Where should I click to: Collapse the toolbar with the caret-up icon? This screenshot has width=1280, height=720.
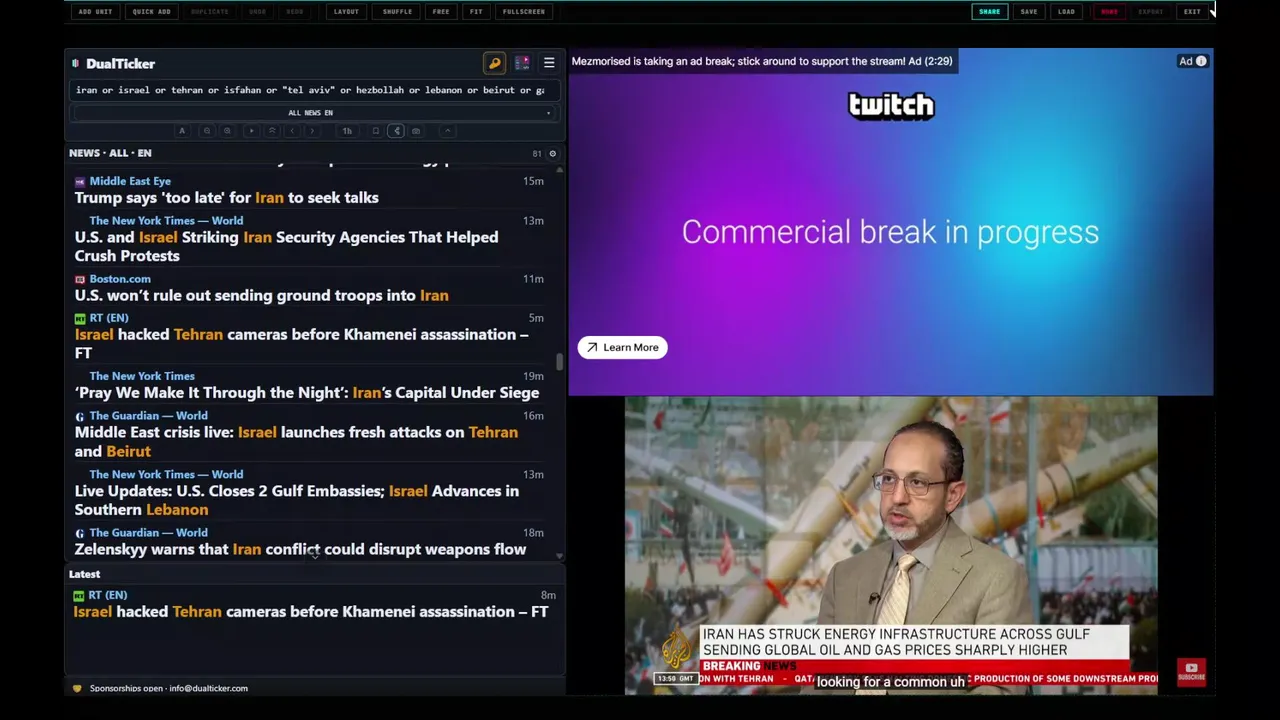click(447, 131)
